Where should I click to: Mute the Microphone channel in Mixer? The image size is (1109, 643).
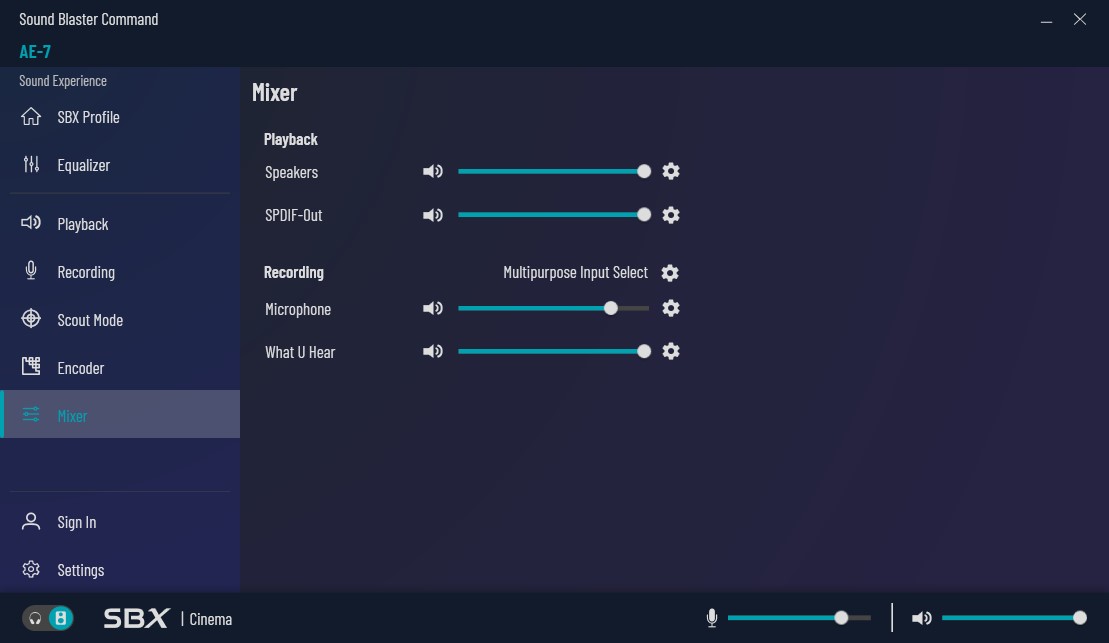pyautogui.click(x=433, y=308)
